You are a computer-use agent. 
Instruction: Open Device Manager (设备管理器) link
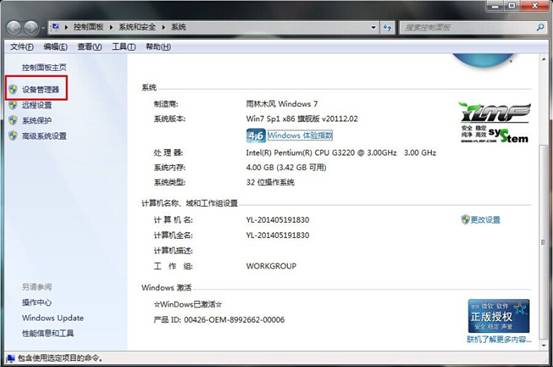[x=41, y=90]
